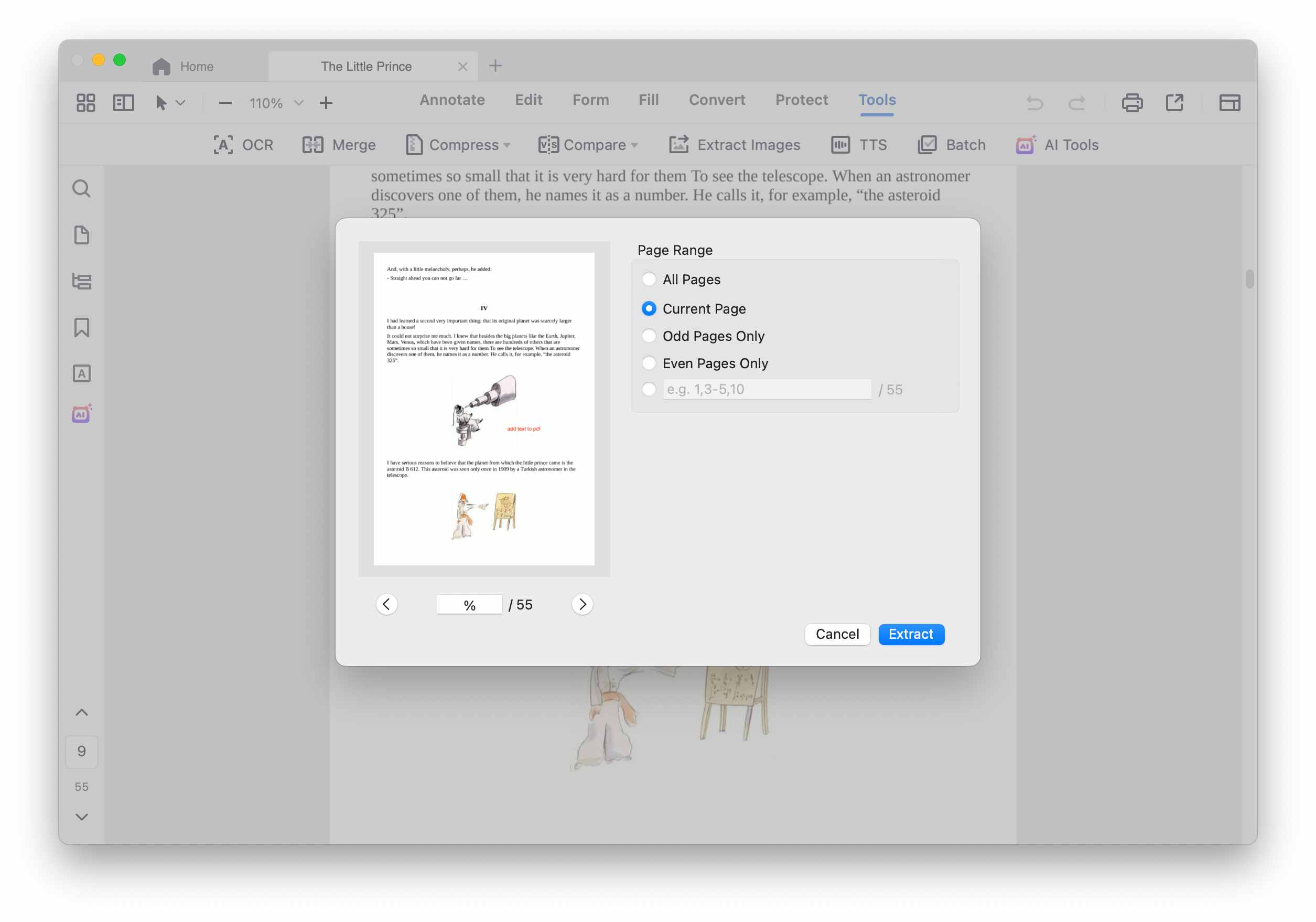Open the Tools tab
This screenshot has width=1316, height=922.
(x=877, y=100)
